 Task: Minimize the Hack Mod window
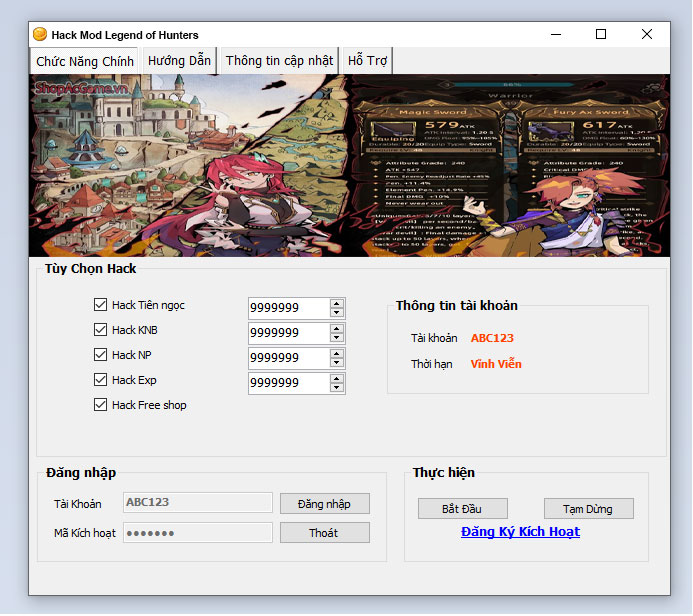[x=556, y=34]
